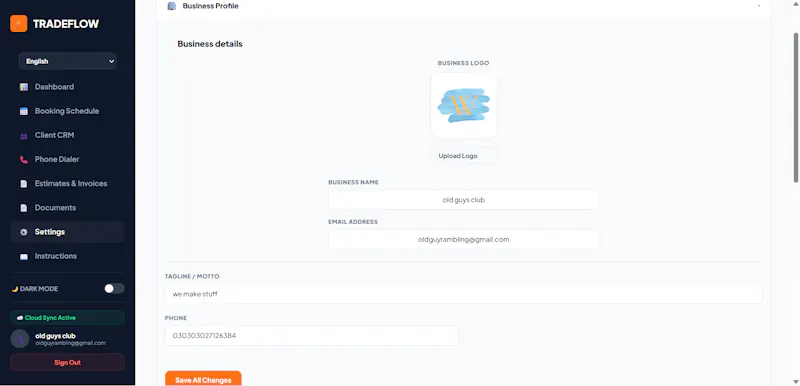Open Dashboard from the sidebar
Image resolution: width=800 pixels, height=386 pixels.
click(67, 87)
